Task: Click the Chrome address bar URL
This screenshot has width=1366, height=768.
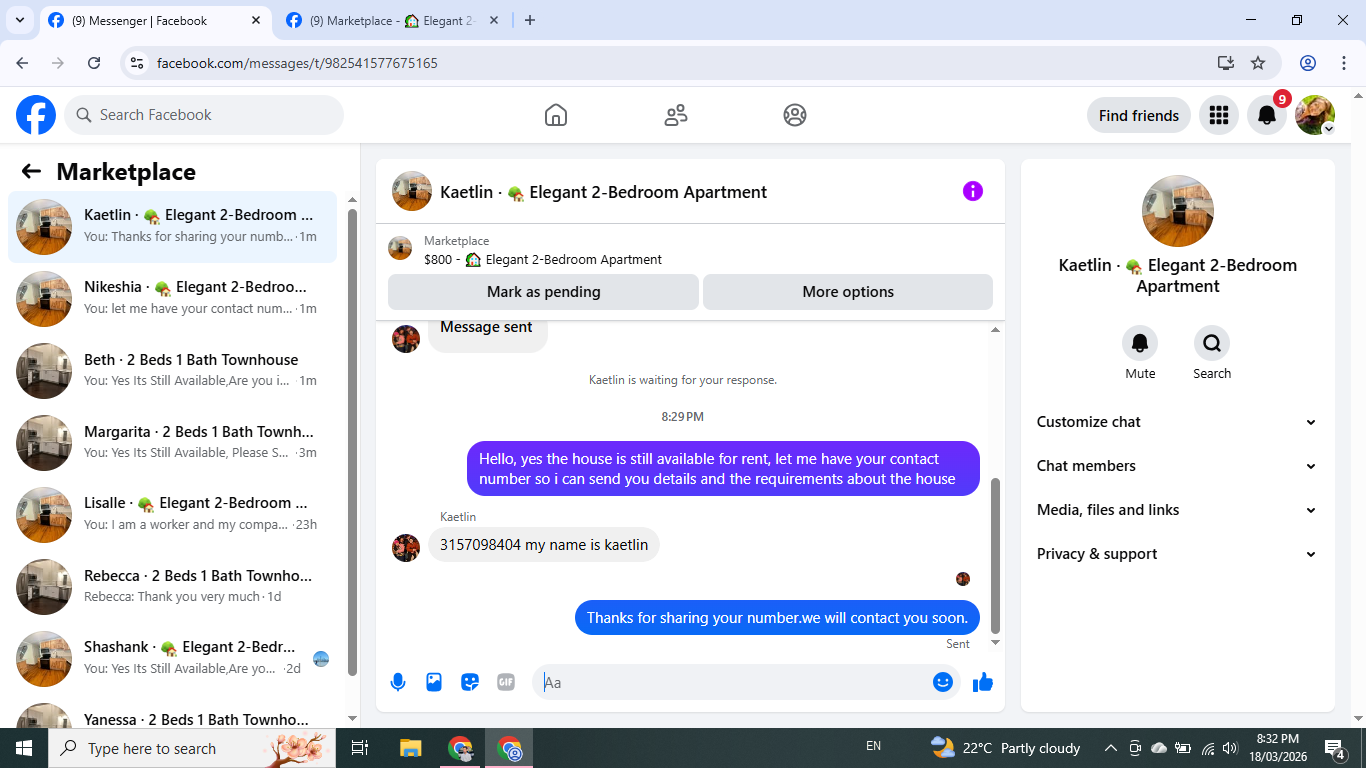Action: 297,63
